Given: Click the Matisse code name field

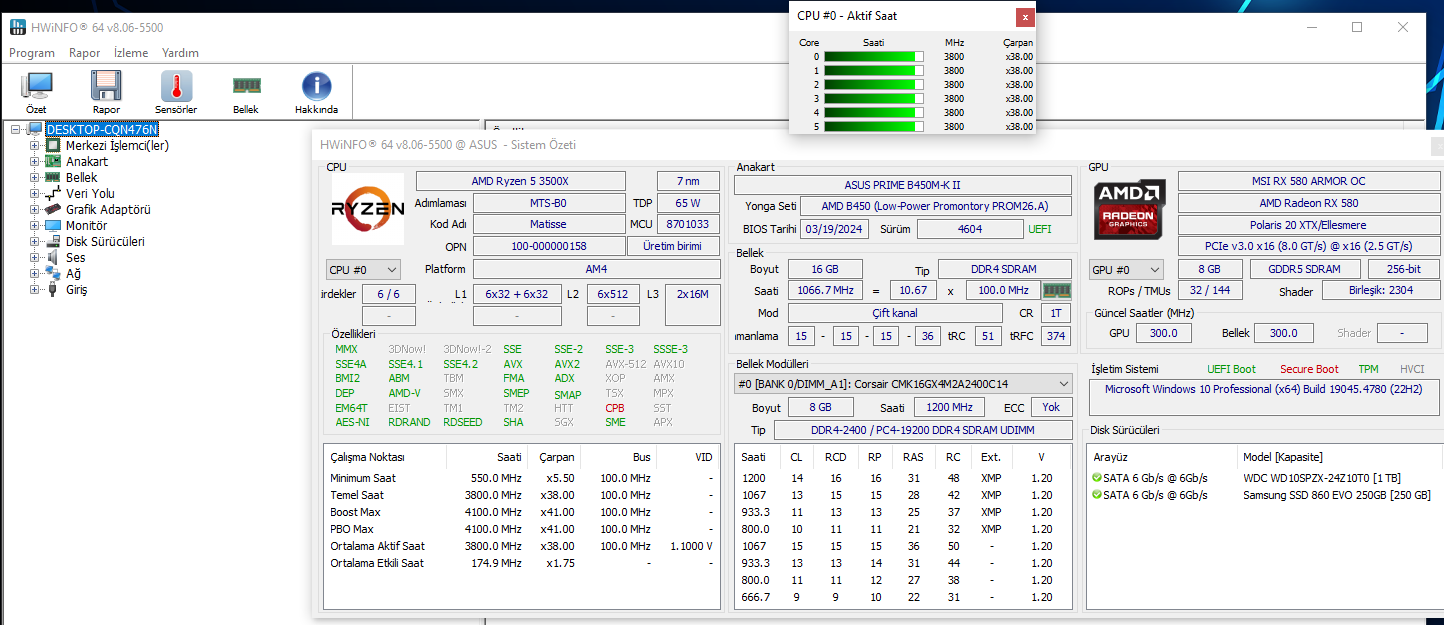Looking at the screenshot, I should point(548,224).
